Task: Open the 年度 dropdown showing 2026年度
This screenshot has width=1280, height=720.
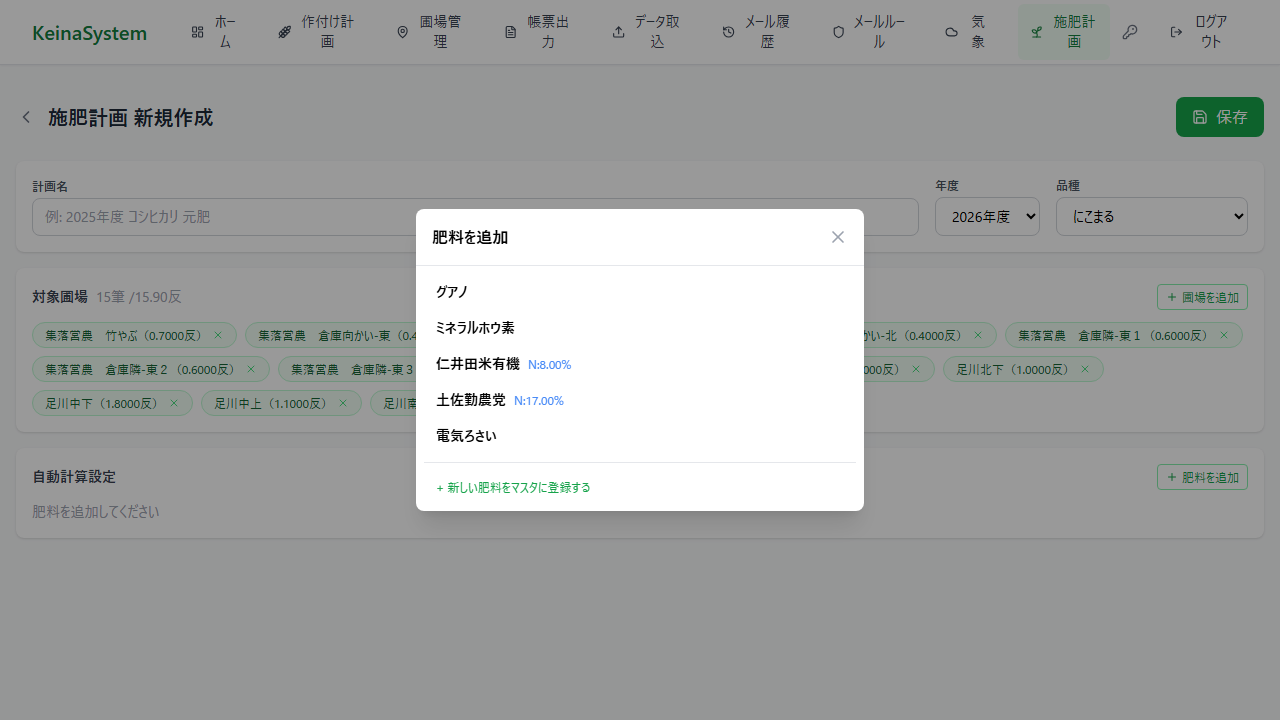Action: (987, 217)
